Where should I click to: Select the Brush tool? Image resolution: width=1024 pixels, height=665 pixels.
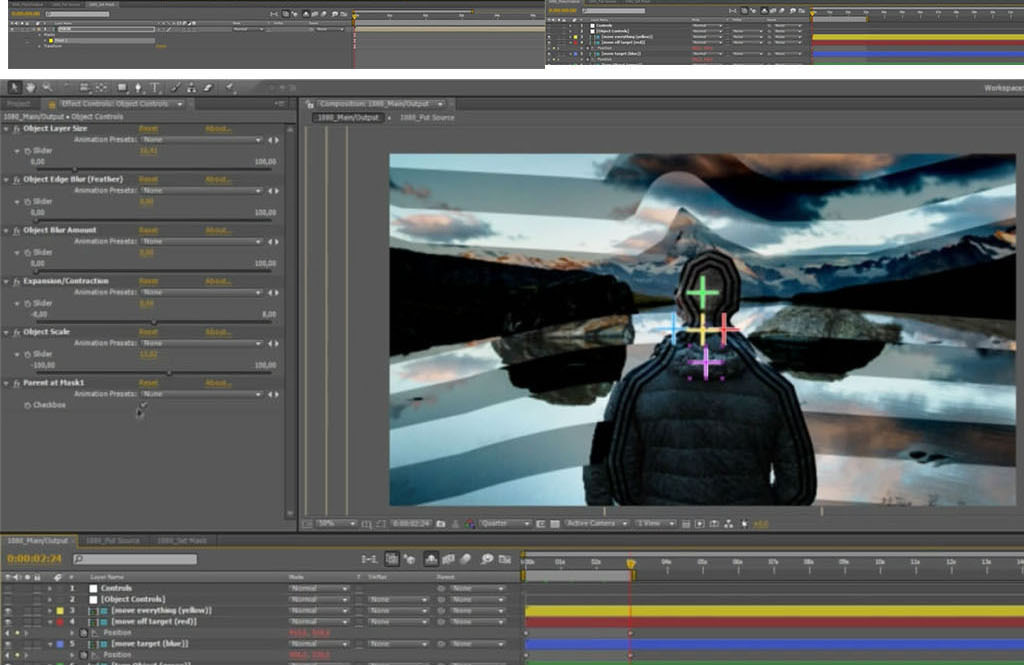177,88
